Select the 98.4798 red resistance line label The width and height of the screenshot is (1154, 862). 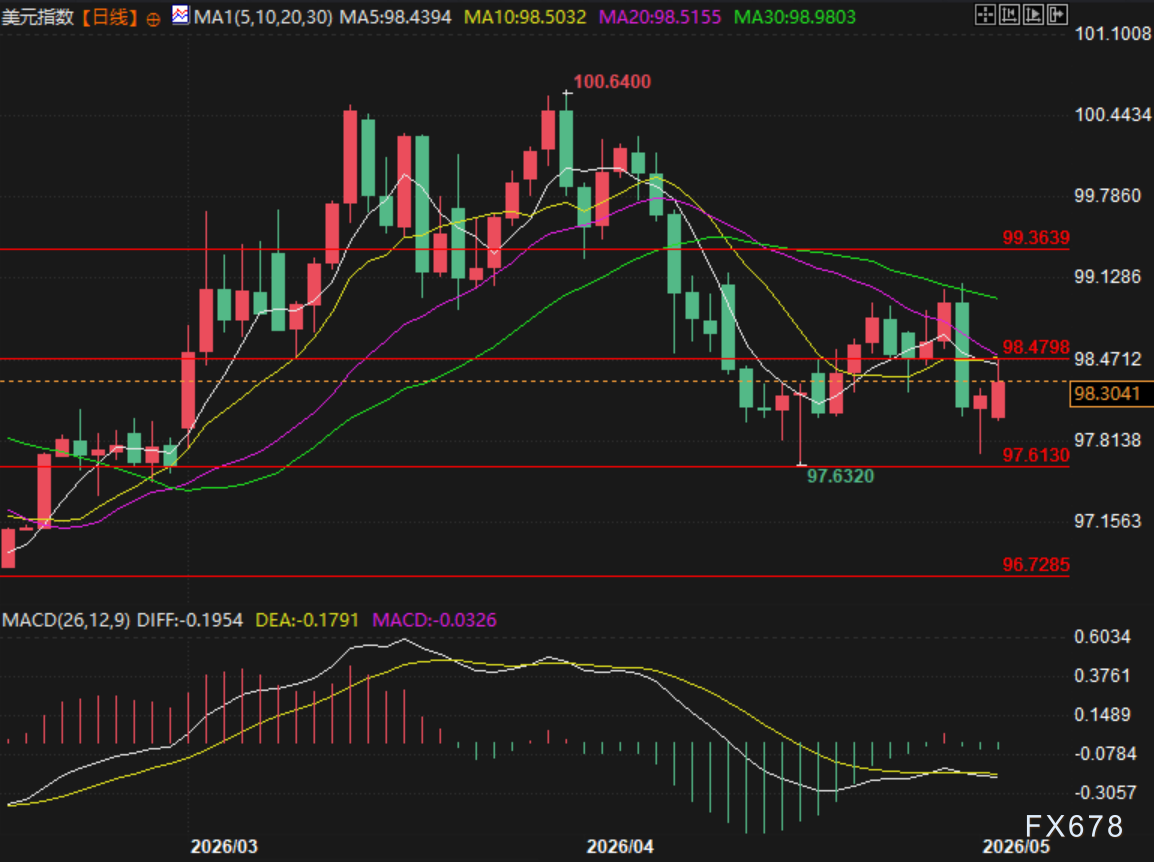tap(1036, 347)
